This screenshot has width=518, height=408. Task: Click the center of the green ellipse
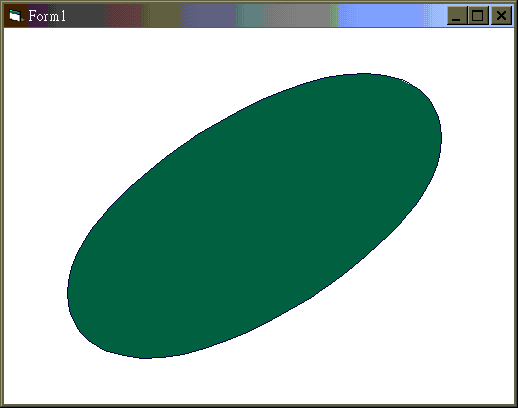tap(255, 216)
